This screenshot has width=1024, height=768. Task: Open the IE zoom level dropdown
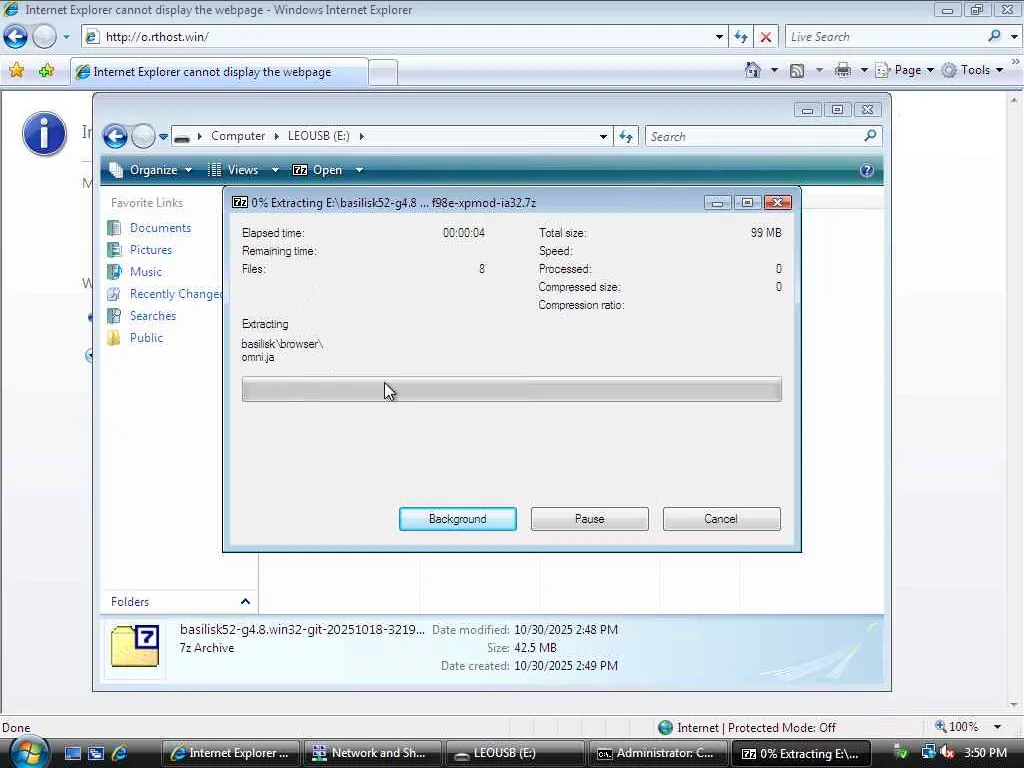click(997, 727)
